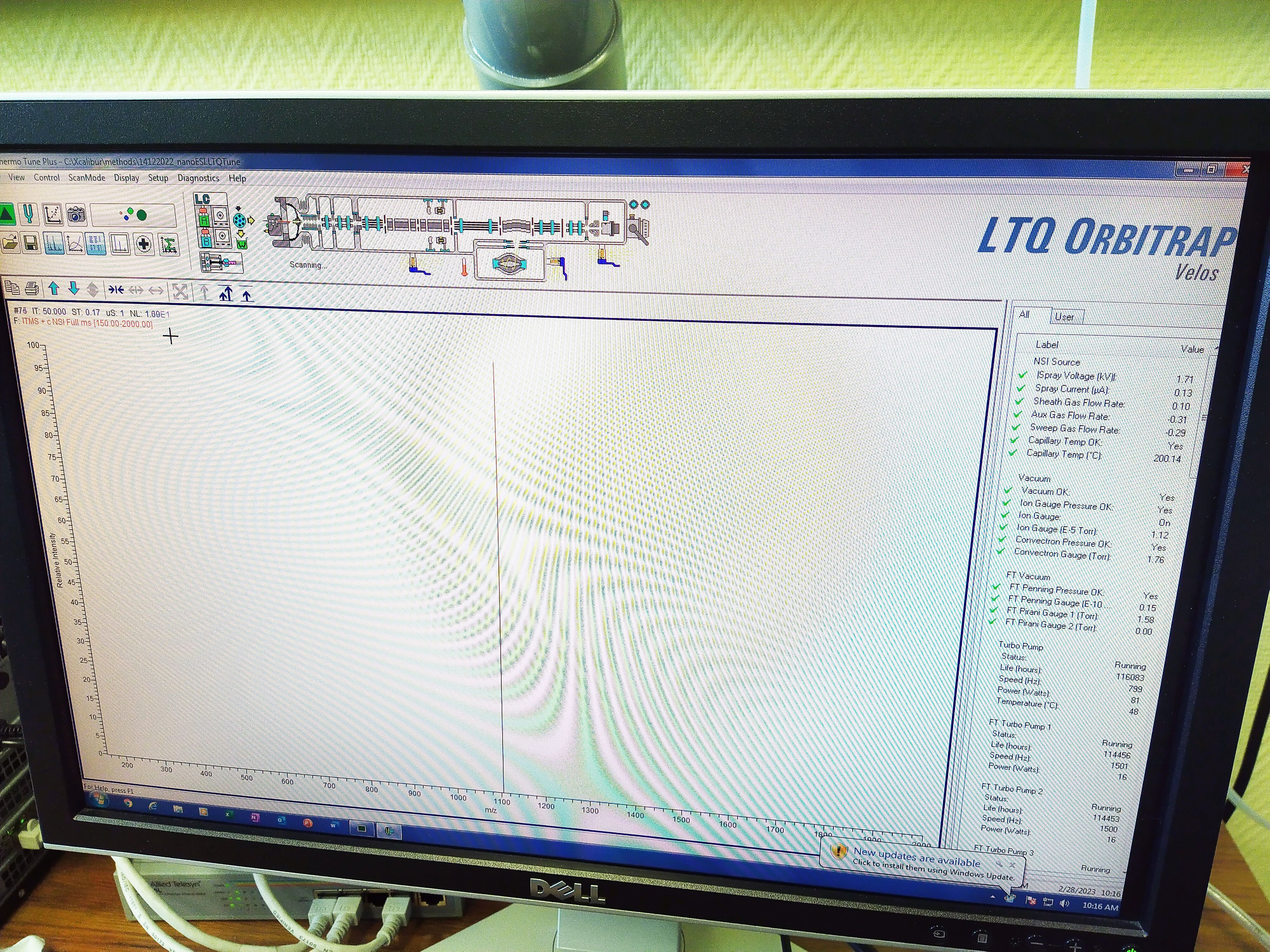Click the cyan up arrow zoom icon
Viewport: 1270px width, 952px height.
pyautogui.click(x=54, y=288)
